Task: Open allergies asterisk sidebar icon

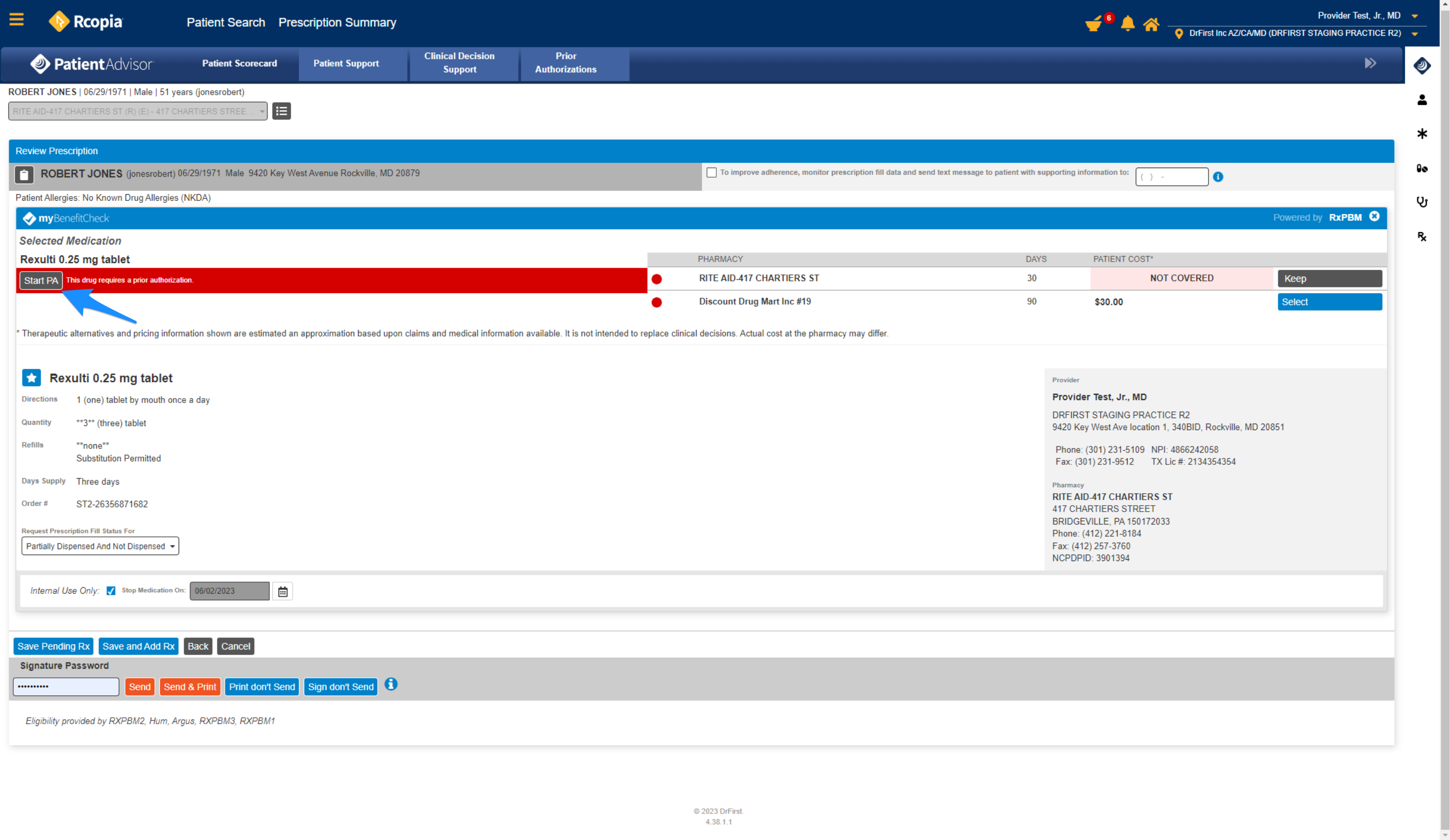Action: point(1422,134)
